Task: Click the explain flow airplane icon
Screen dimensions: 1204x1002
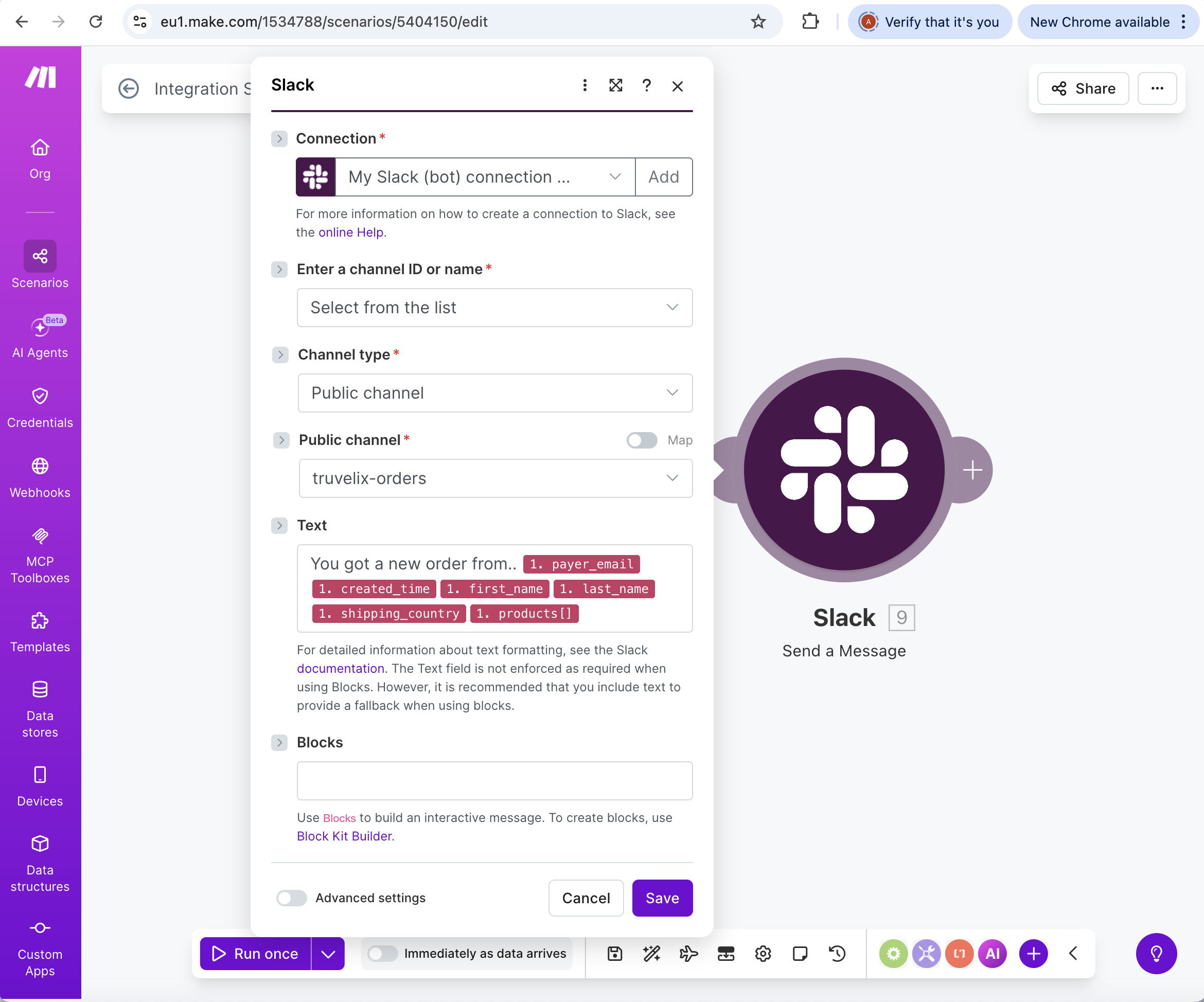Action: coord(688,953)
